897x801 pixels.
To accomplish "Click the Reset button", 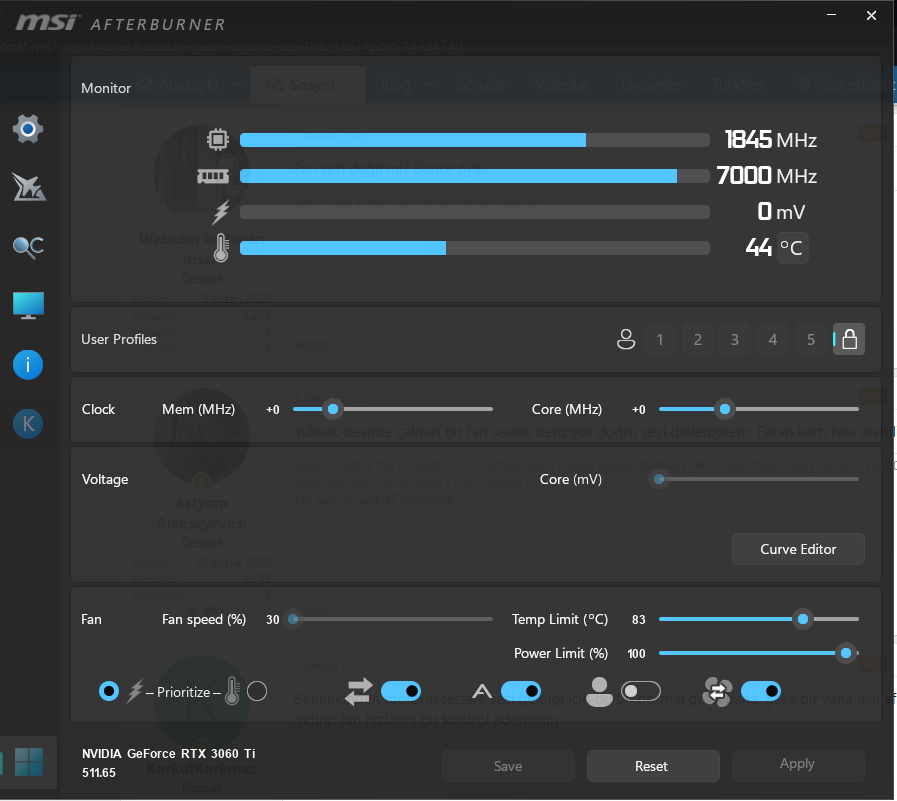I will 653,766.
